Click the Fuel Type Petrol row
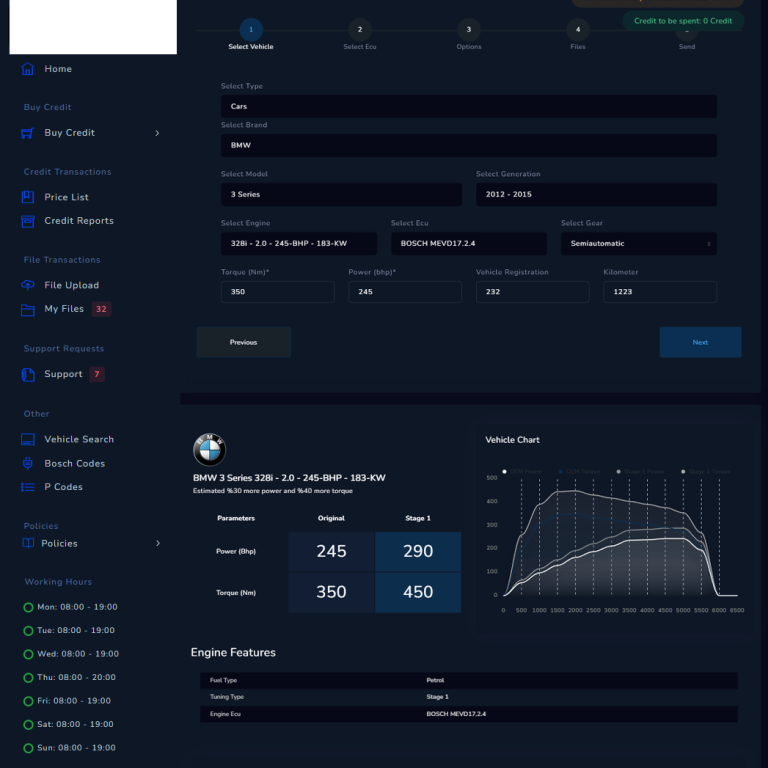Viewport: 768px width, 768px height. [469, 680]
